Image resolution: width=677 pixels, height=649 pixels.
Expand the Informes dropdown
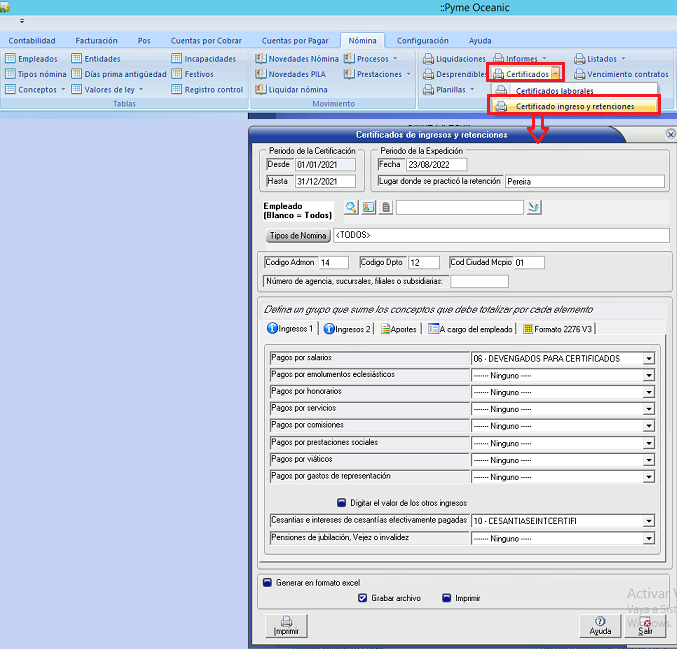[x=544, y=58]
